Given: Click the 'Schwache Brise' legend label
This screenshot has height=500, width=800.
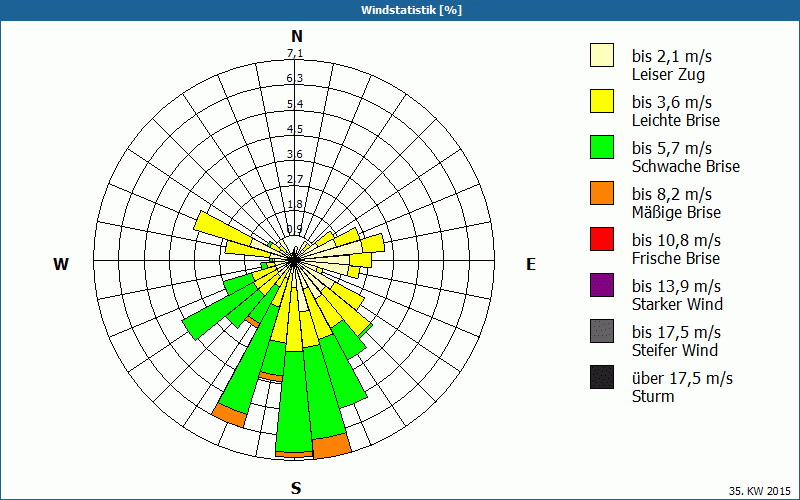Looking at the screenshot, I should click(686, 166).
